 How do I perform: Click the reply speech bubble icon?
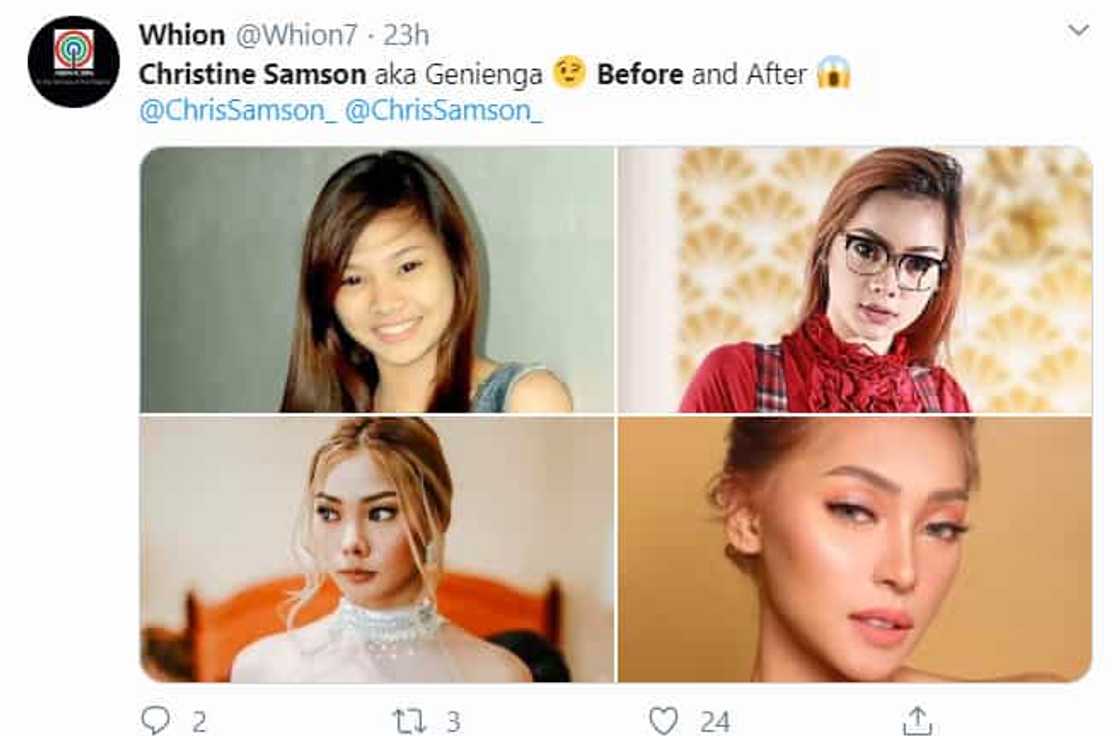tap(158, 720)
